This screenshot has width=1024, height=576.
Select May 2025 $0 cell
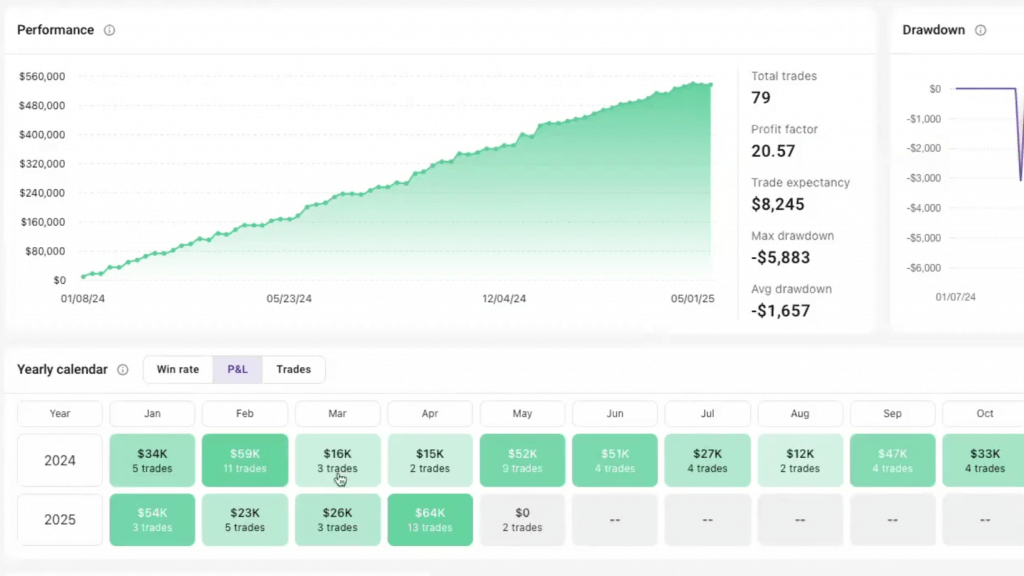(522, 520)
